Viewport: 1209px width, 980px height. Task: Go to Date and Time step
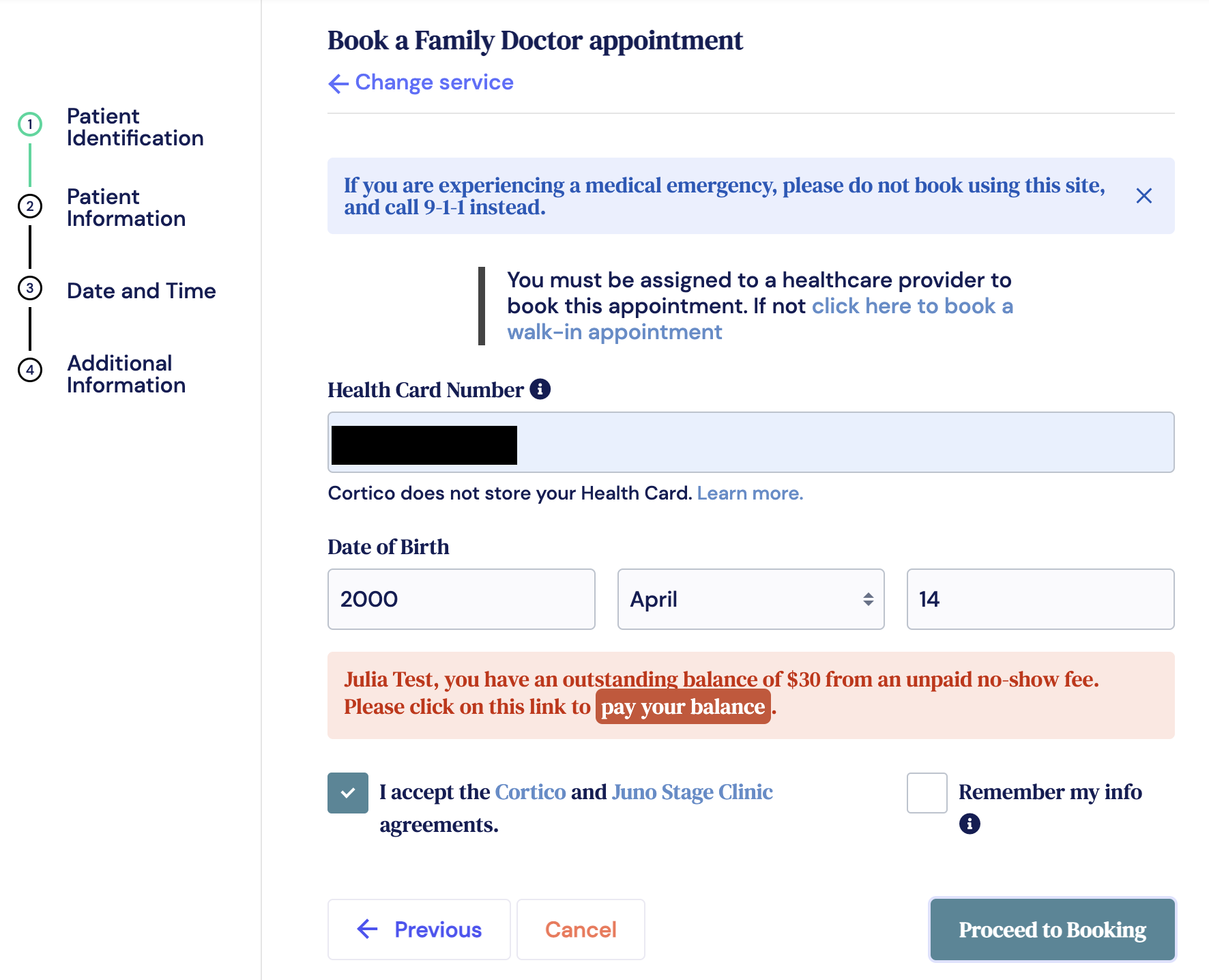(141, 291)
